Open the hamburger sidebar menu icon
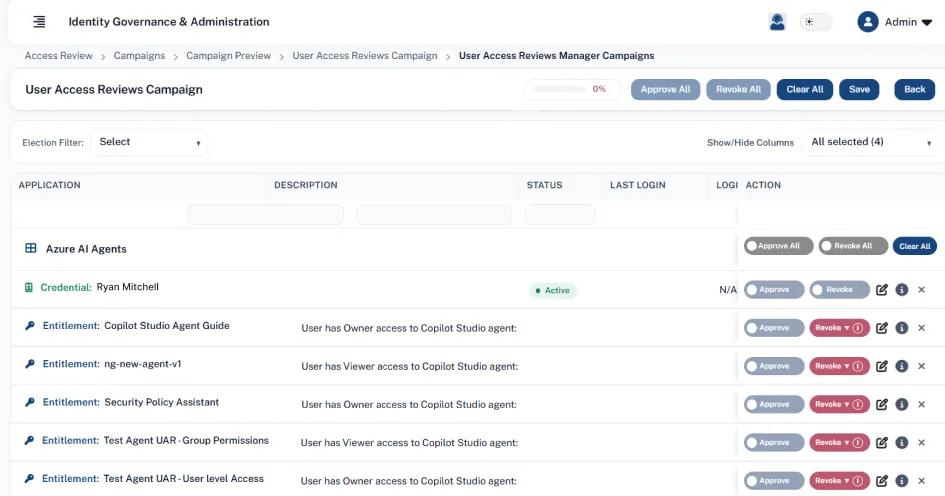This screenshot has height=496, width=945. pos(39,22)
